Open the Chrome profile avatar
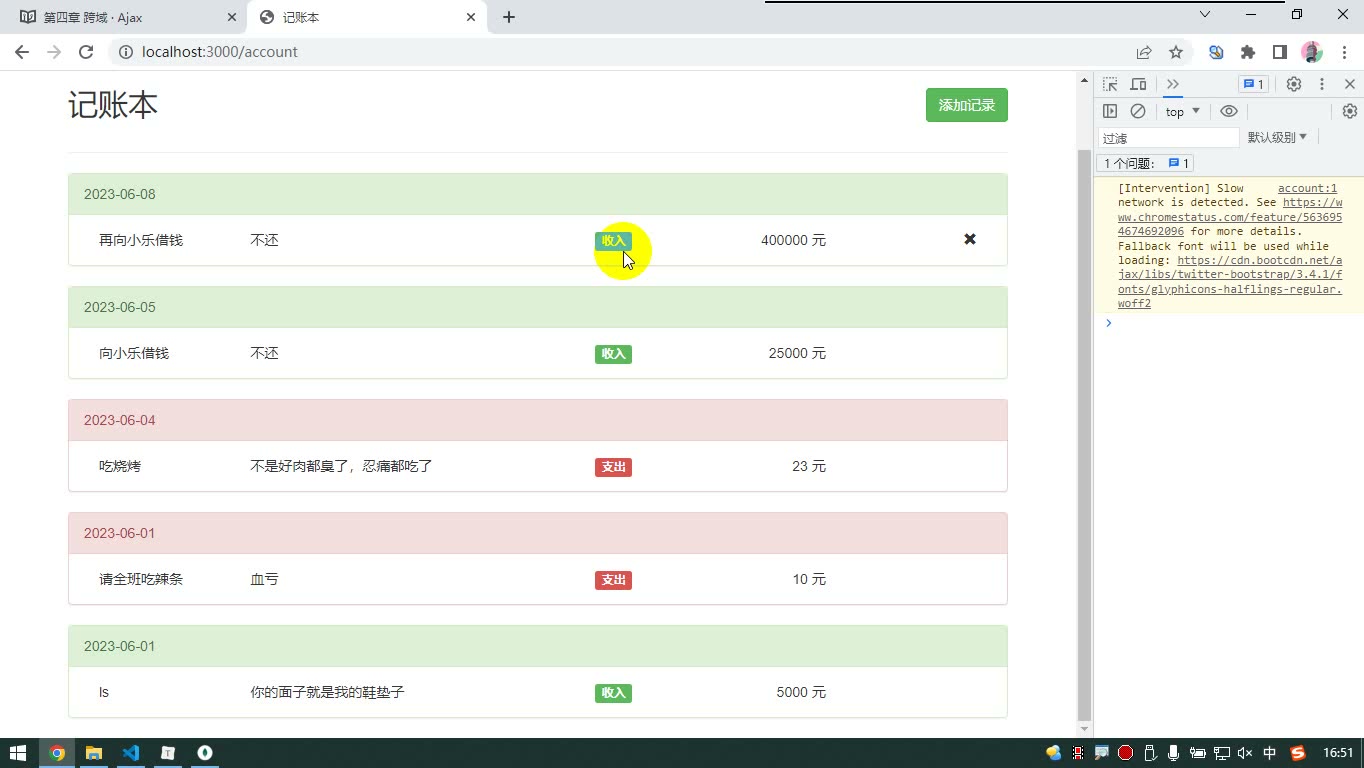 (x=1312, y=52)
